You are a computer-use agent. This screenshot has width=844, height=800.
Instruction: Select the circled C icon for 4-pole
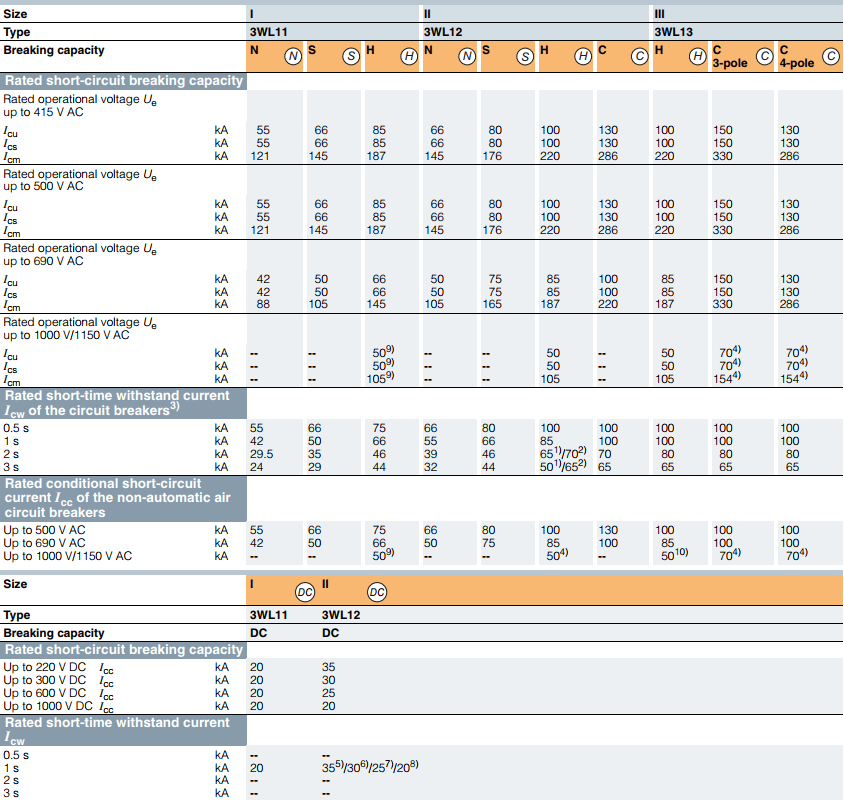(x=831, y=57)
